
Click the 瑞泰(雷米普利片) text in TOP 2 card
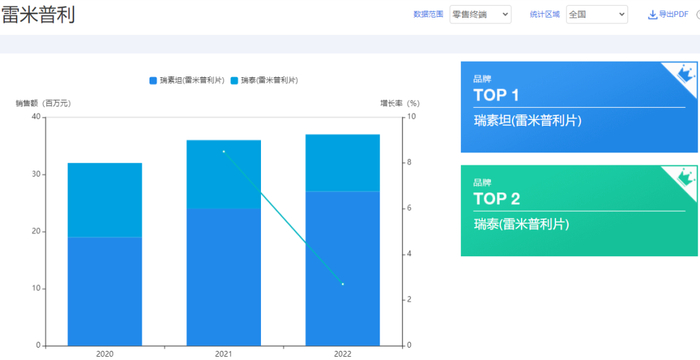click(x=521, y=224)
